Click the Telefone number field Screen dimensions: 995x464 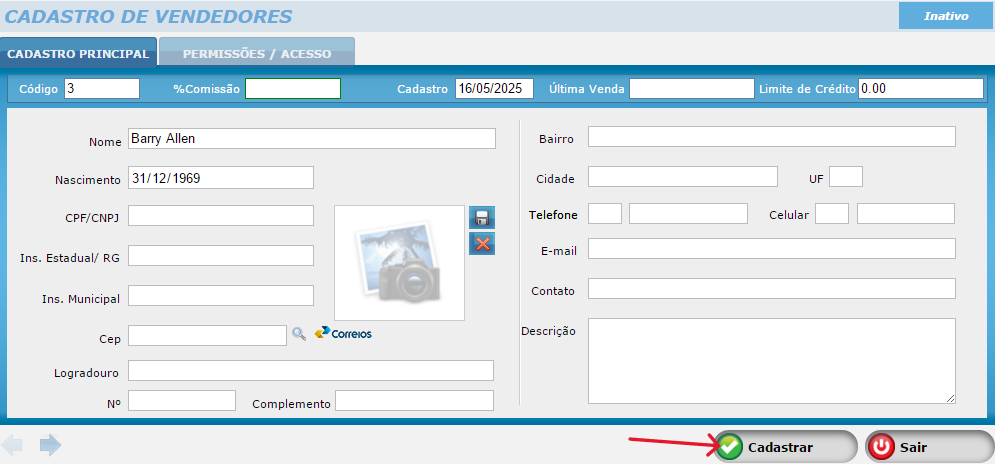[x=689, y=214]
